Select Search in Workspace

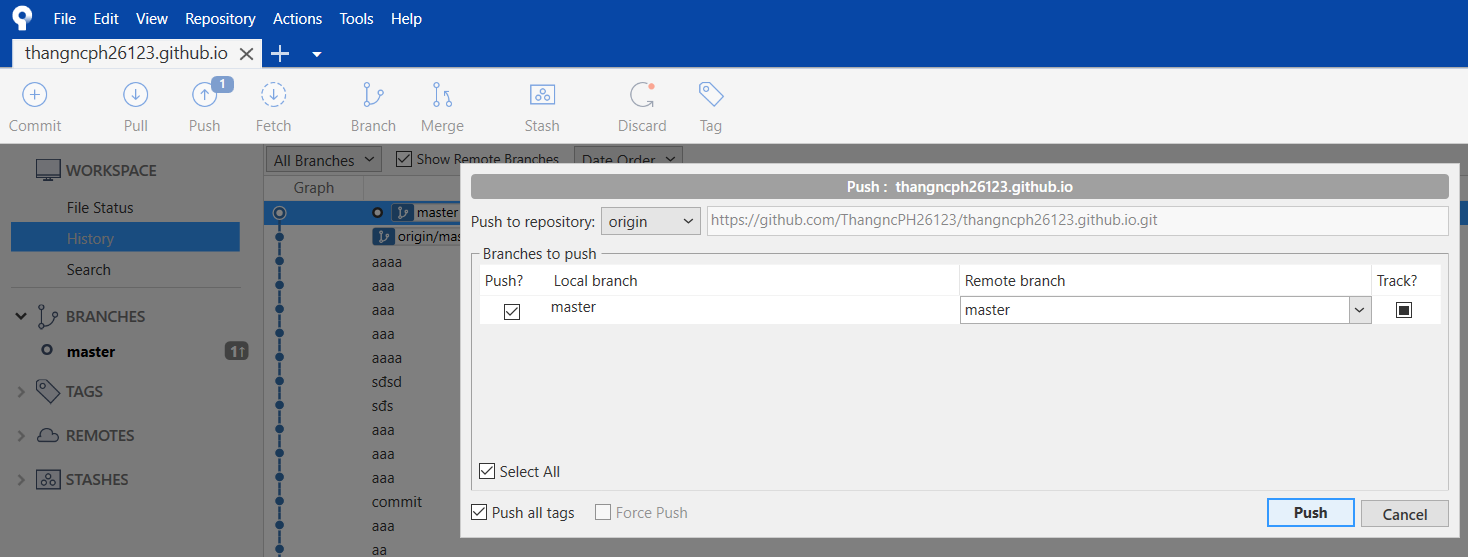[x=89, y=269]
